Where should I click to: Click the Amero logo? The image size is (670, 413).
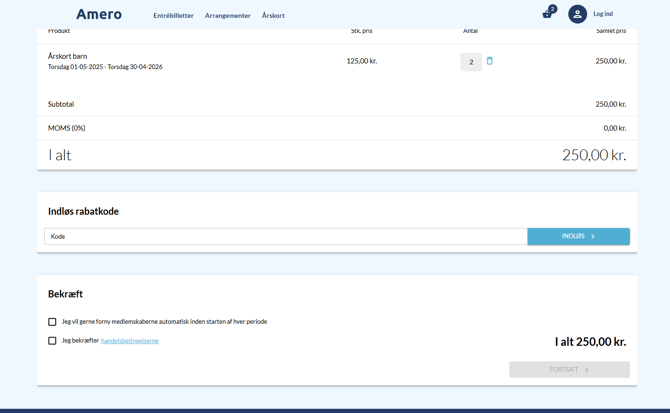(x=99, y=14)
